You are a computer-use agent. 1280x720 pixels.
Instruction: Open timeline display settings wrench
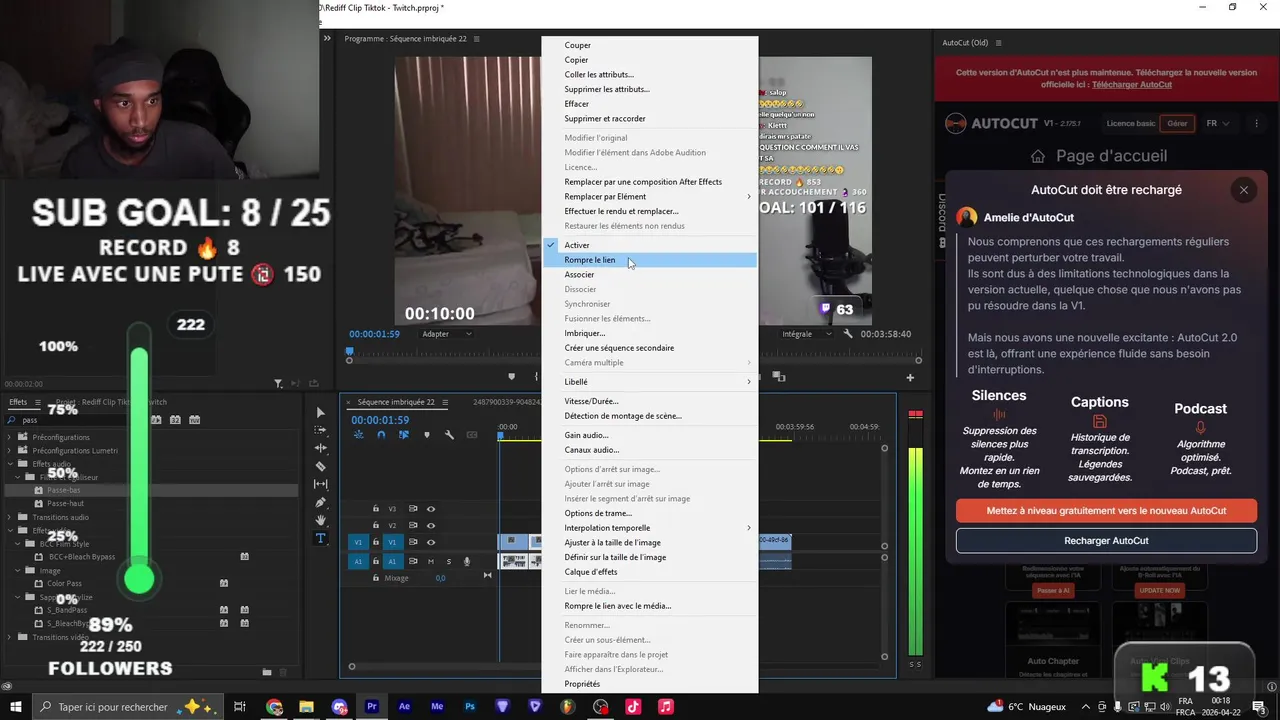[449, 435]
